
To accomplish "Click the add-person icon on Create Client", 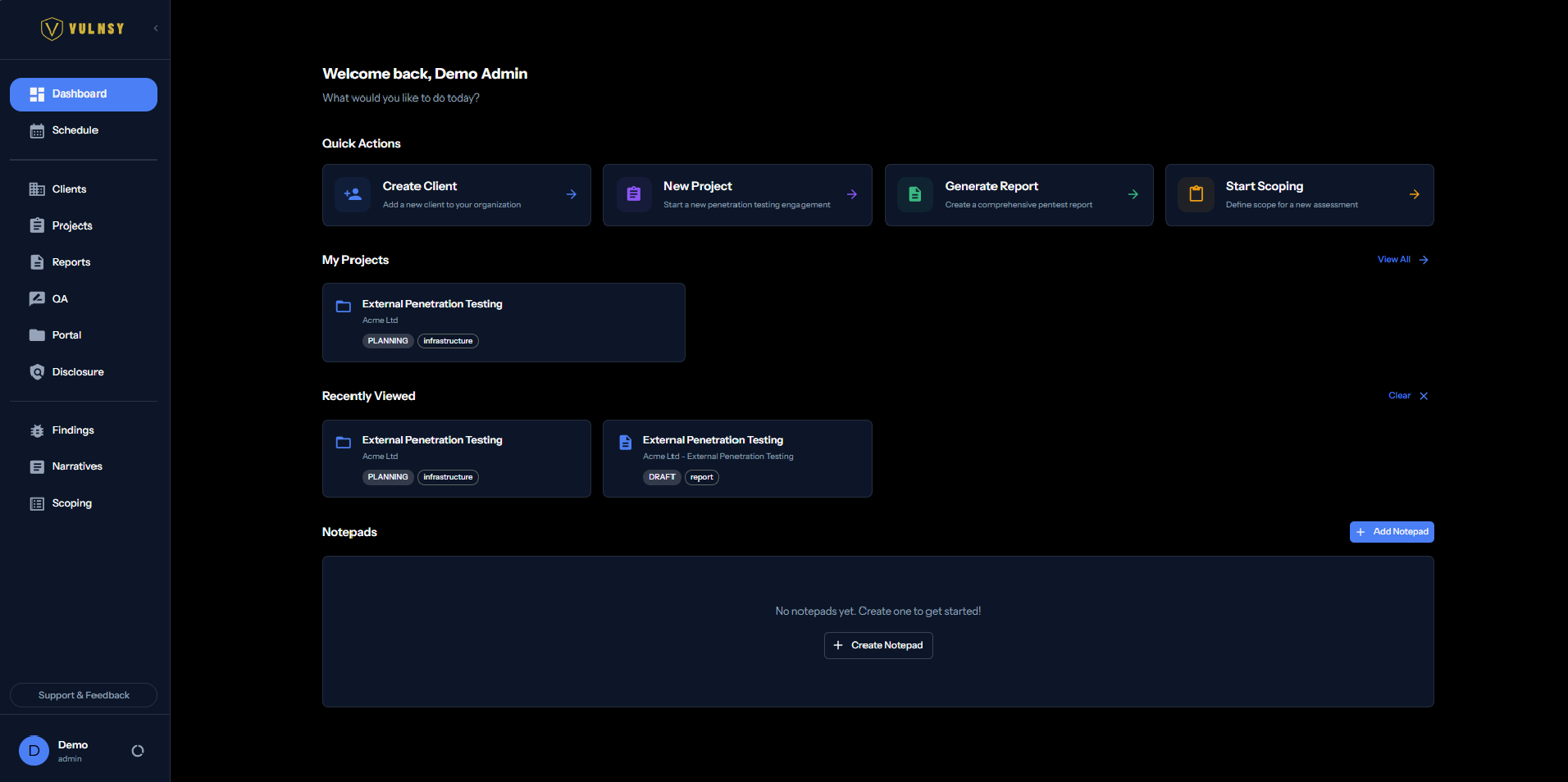I will pos(353,195).
